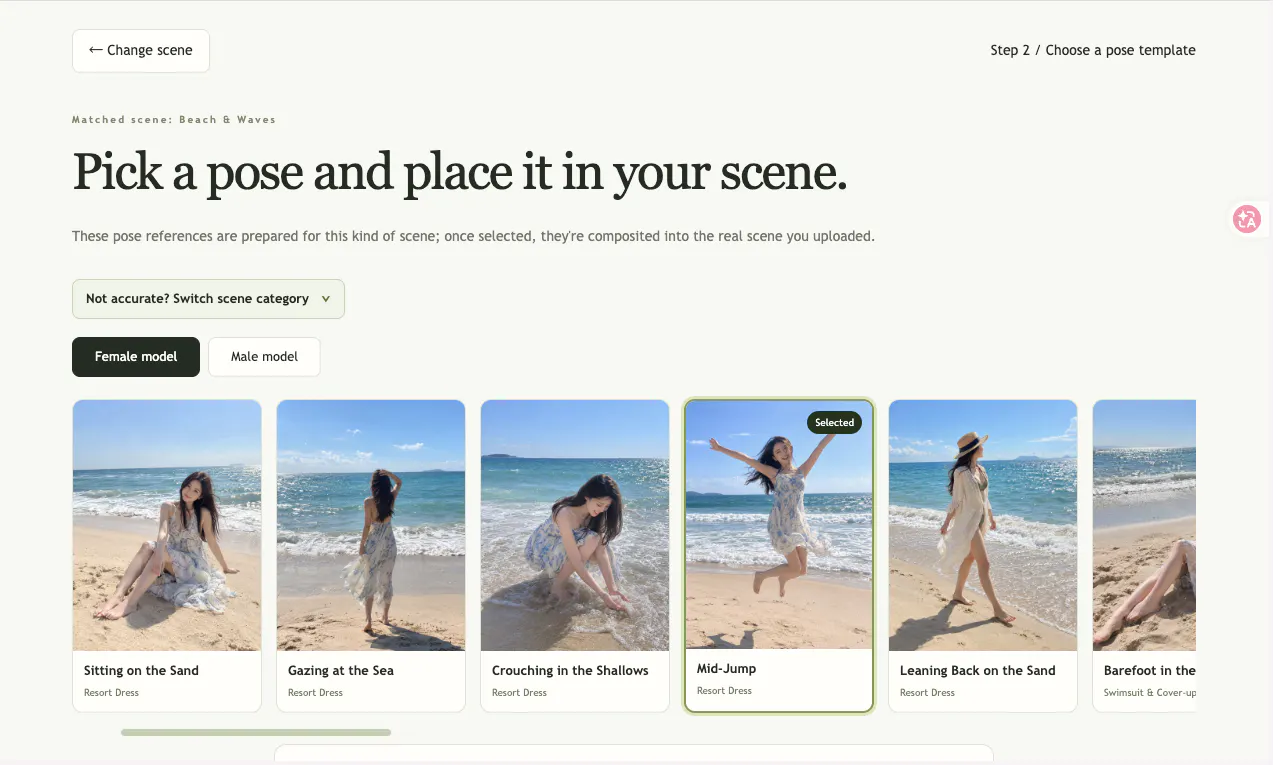The image size is (1273, 765).
Task: Click the 'Crouching in the Shallows' title text
Action: [570, 671]
